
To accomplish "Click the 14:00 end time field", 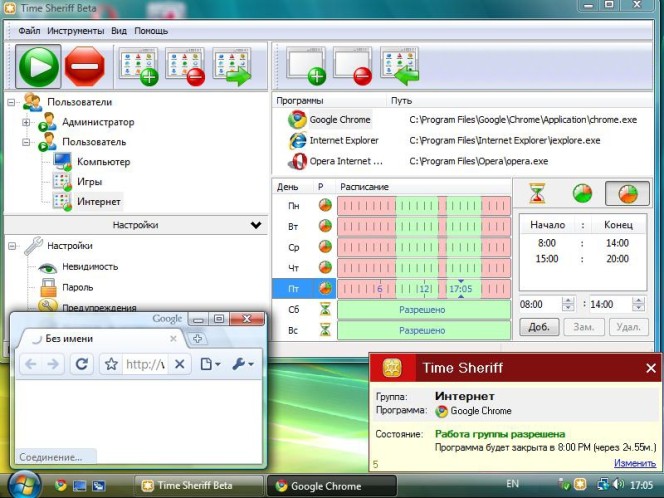I will pyautogui.click(x=610, y=304).
